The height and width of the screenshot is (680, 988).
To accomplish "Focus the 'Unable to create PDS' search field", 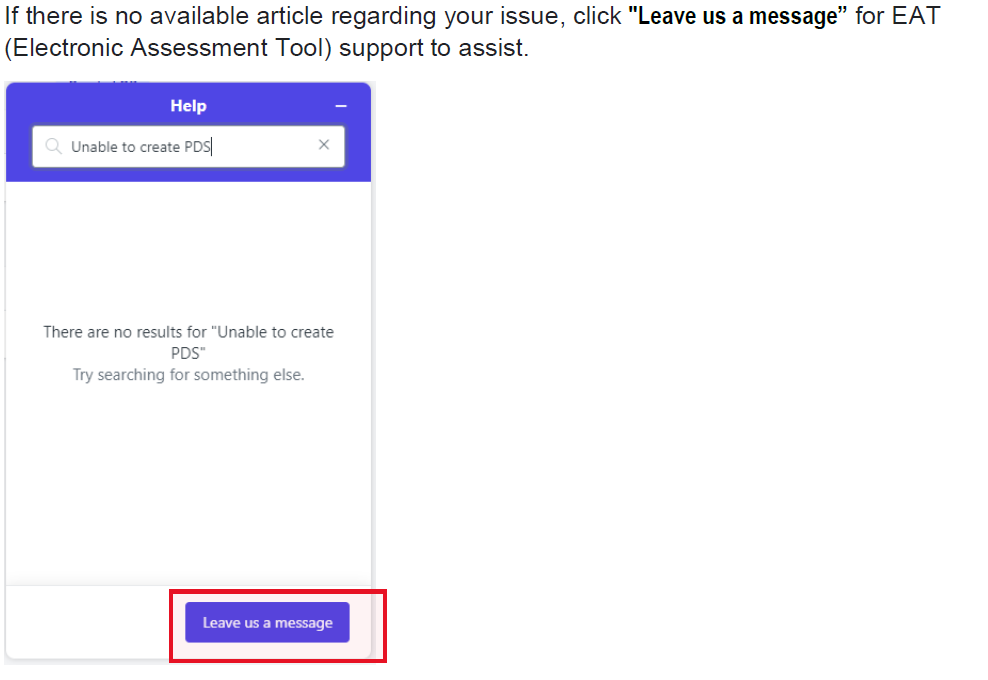I will (188, 147).
